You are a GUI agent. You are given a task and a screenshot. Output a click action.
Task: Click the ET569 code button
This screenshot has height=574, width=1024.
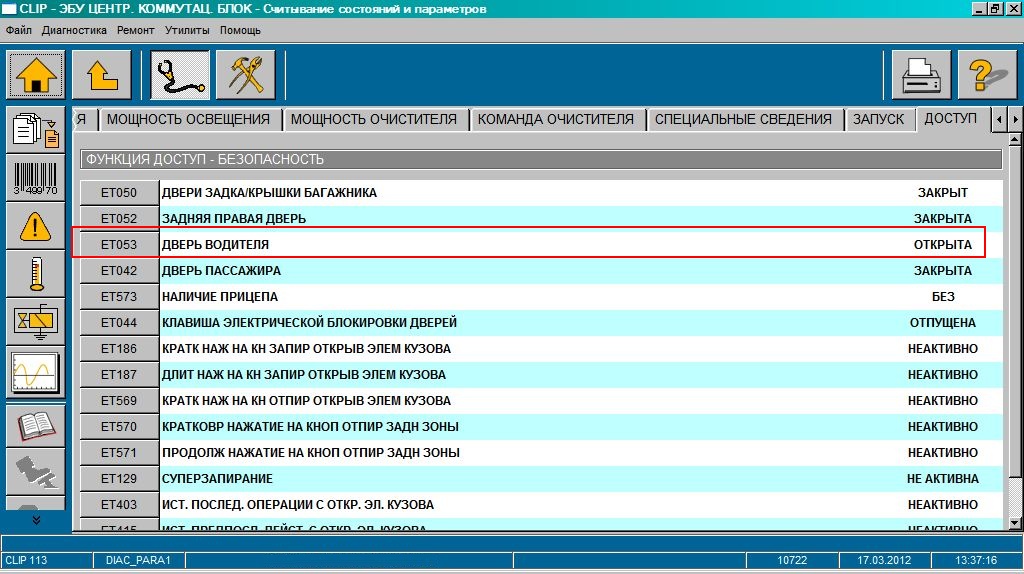[x=119, y=401]
